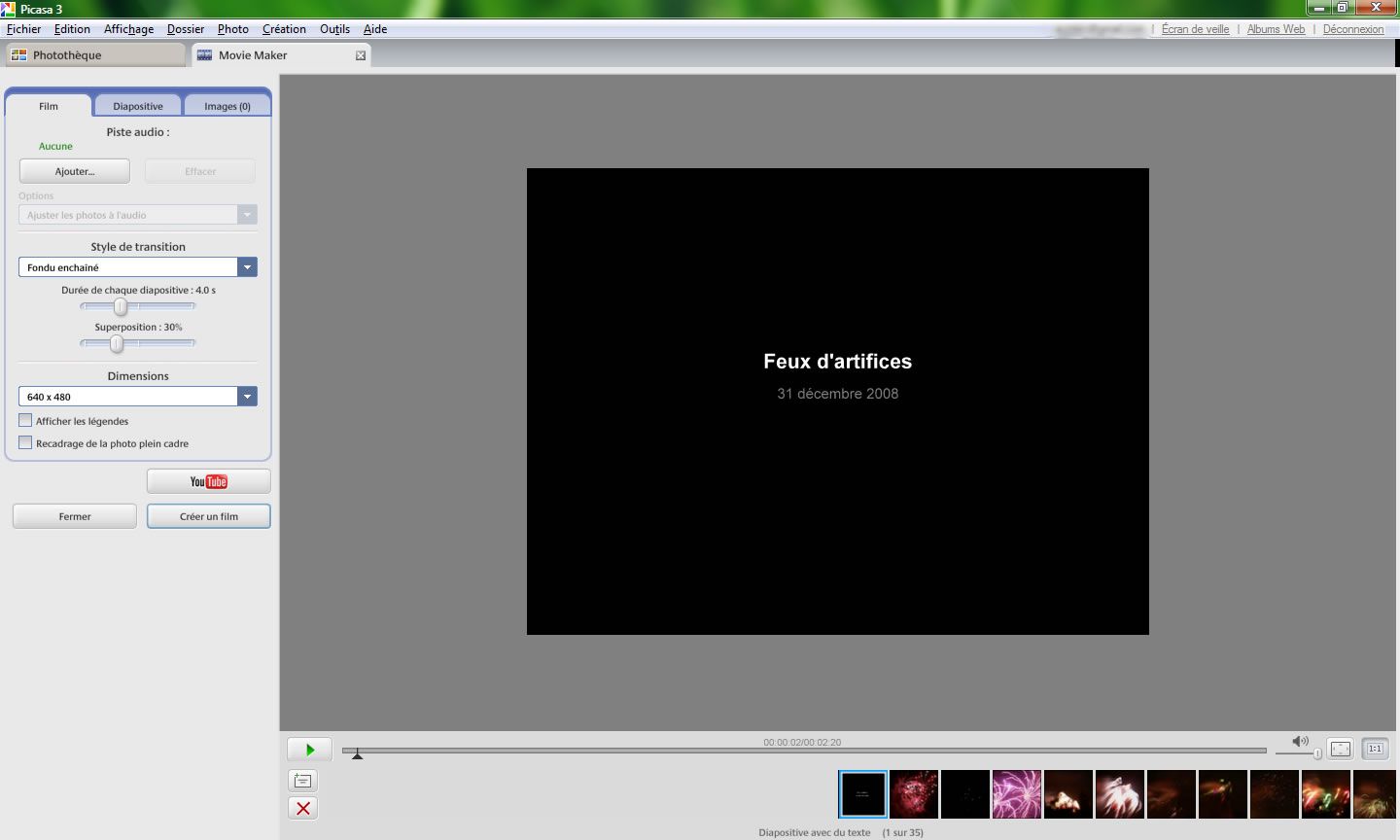
Task: Open the Style de transition dropdown
Action: [x=138, y=267]
